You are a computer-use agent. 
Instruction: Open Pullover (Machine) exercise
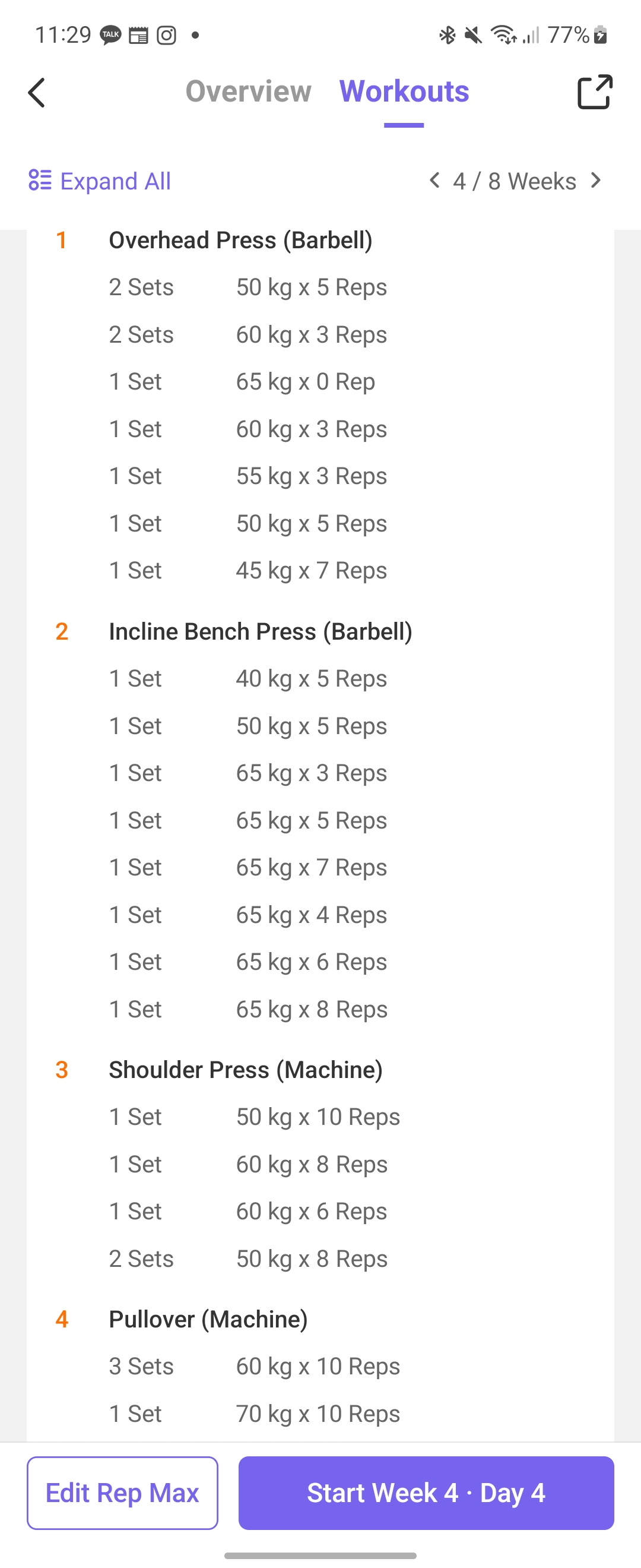coord(208,1320)
